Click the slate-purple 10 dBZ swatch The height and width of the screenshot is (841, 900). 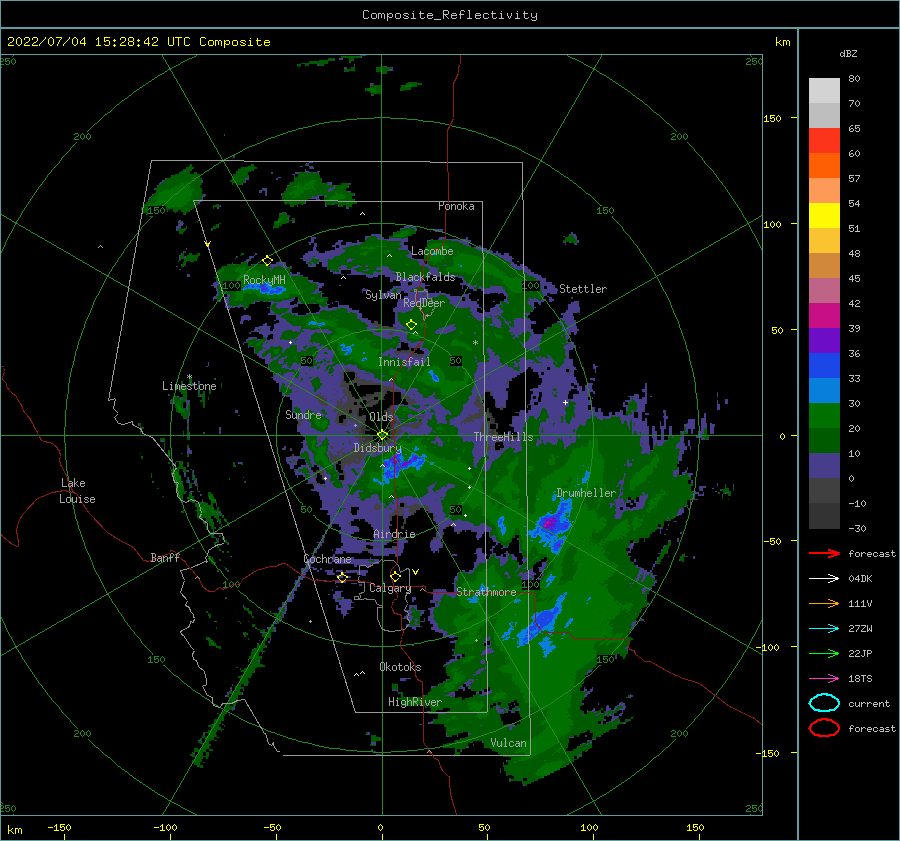tap(824, 465)
